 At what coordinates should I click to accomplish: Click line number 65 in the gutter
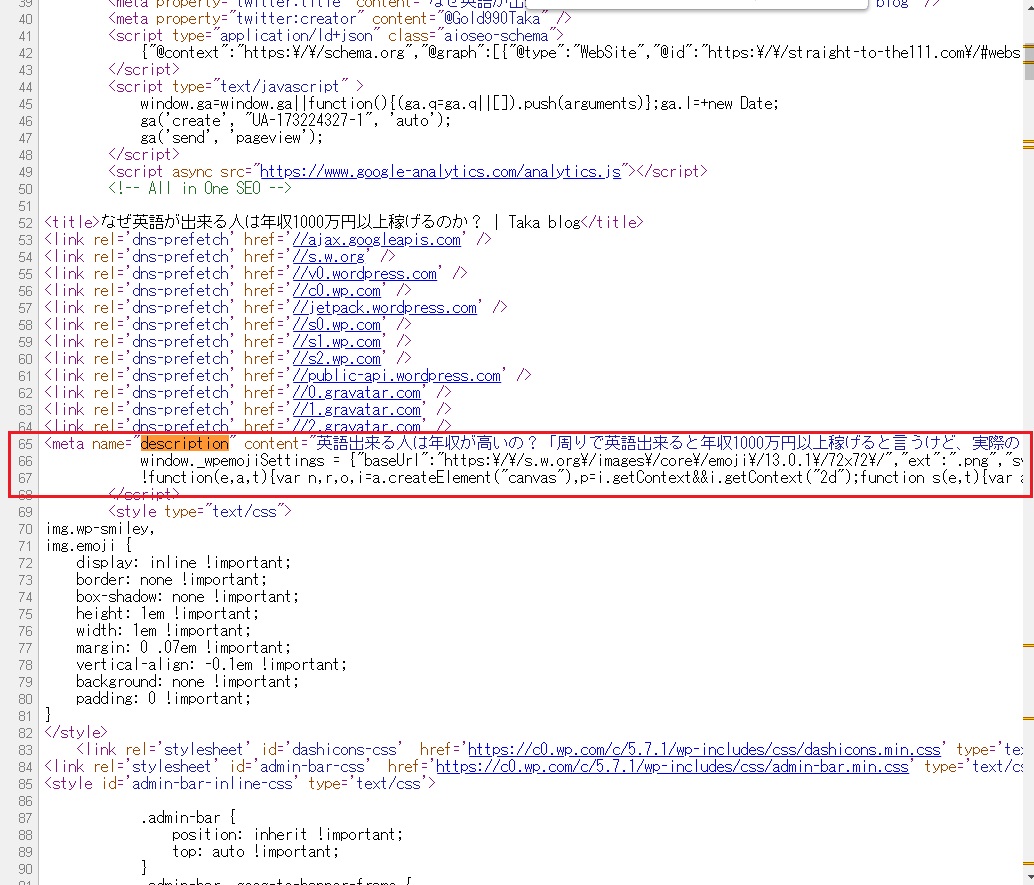(x=25, y=444)
